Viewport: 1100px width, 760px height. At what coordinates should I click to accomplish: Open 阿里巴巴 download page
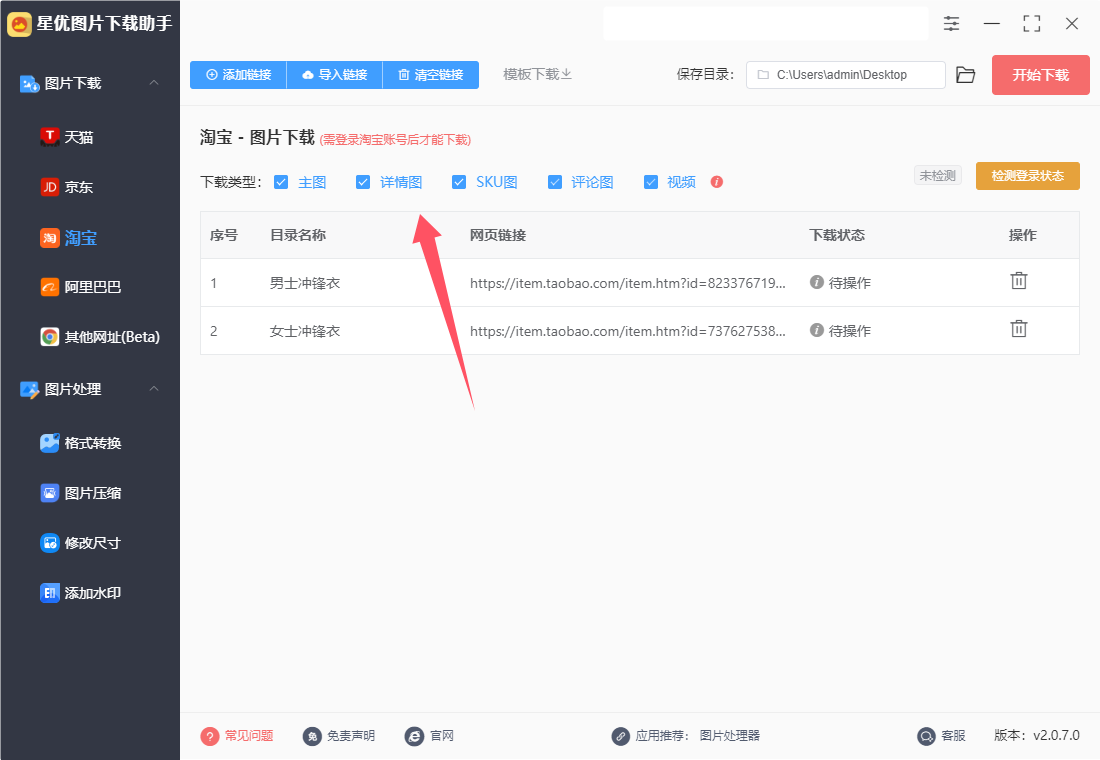click(x=93, y=287)
